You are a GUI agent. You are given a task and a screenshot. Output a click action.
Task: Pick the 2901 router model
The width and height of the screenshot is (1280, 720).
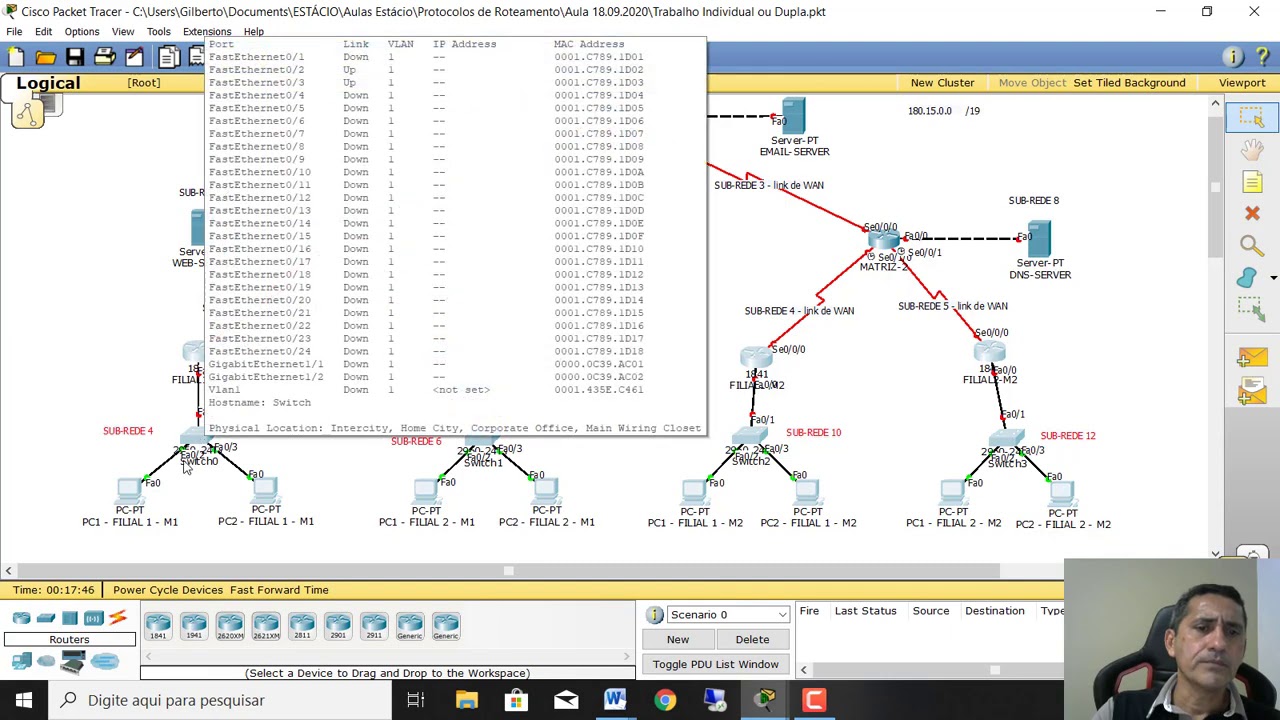coord(338,625)
